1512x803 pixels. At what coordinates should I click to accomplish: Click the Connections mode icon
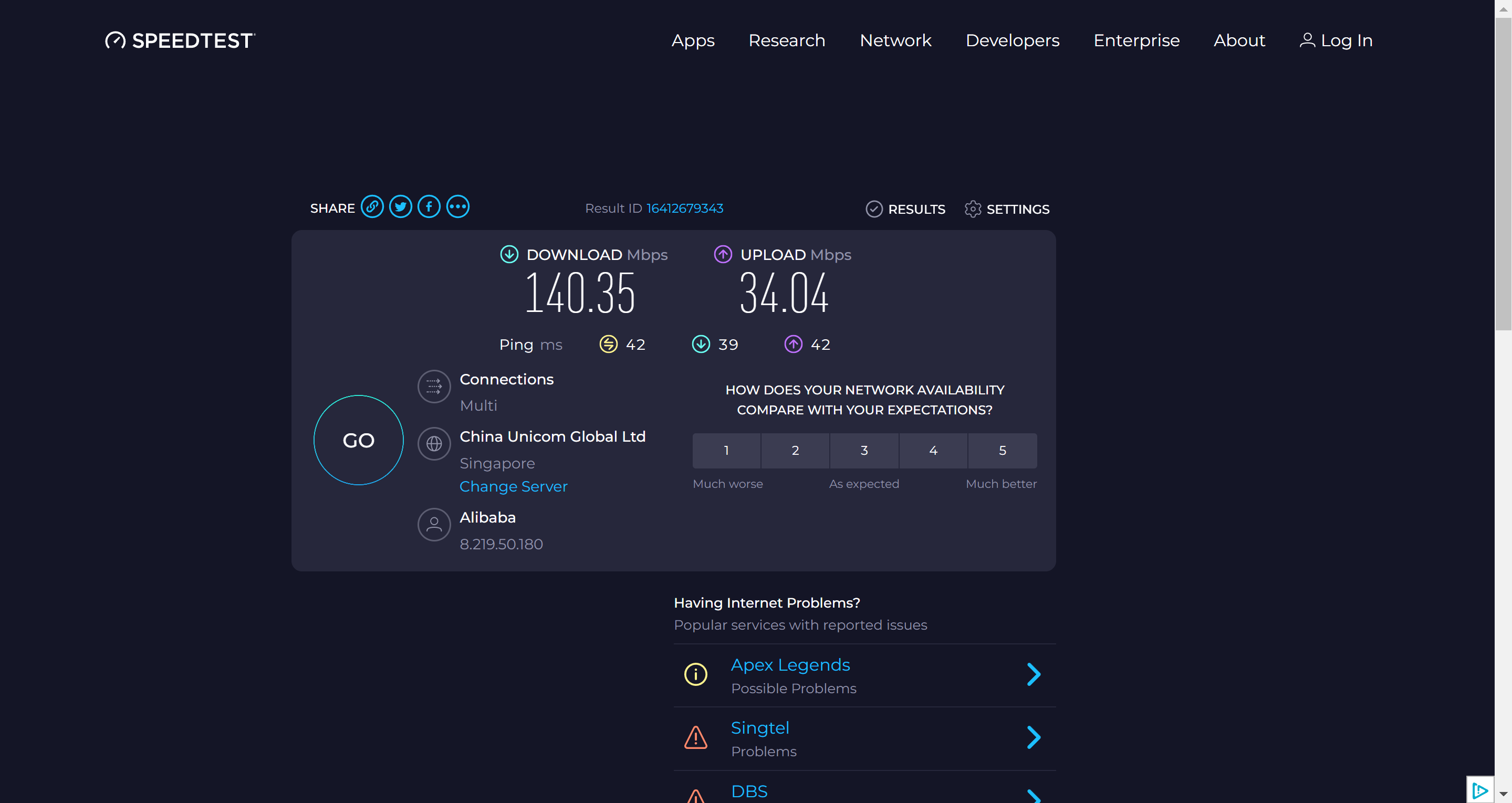[434, 386]
